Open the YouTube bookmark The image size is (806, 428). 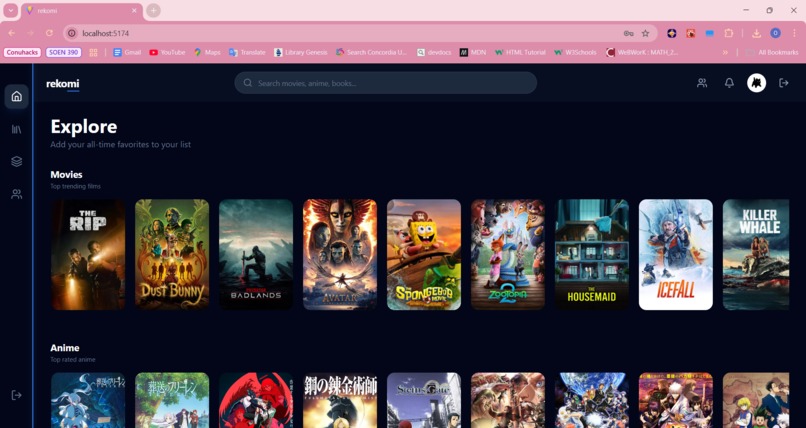[x=167, y=52]
